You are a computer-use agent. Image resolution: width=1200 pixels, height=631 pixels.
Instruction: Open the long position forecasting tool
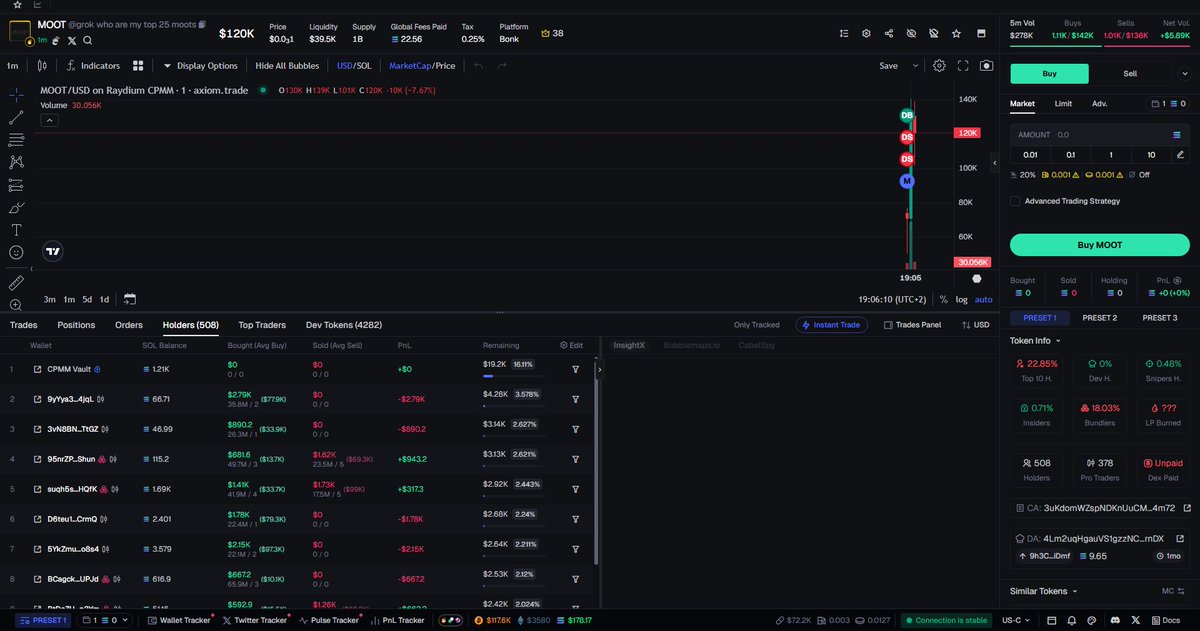[16, 185]
